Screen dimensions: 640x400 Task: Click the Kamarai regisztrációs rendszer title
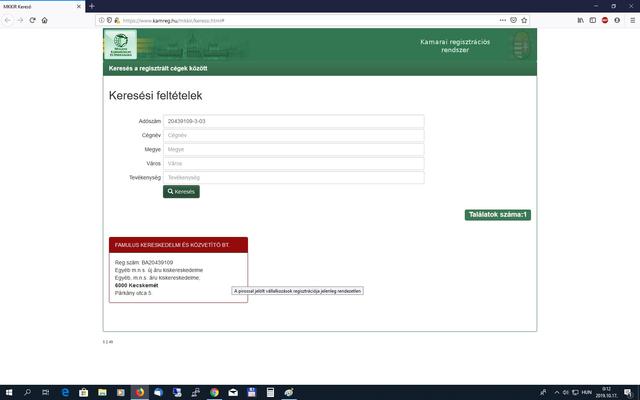[455, 46]
